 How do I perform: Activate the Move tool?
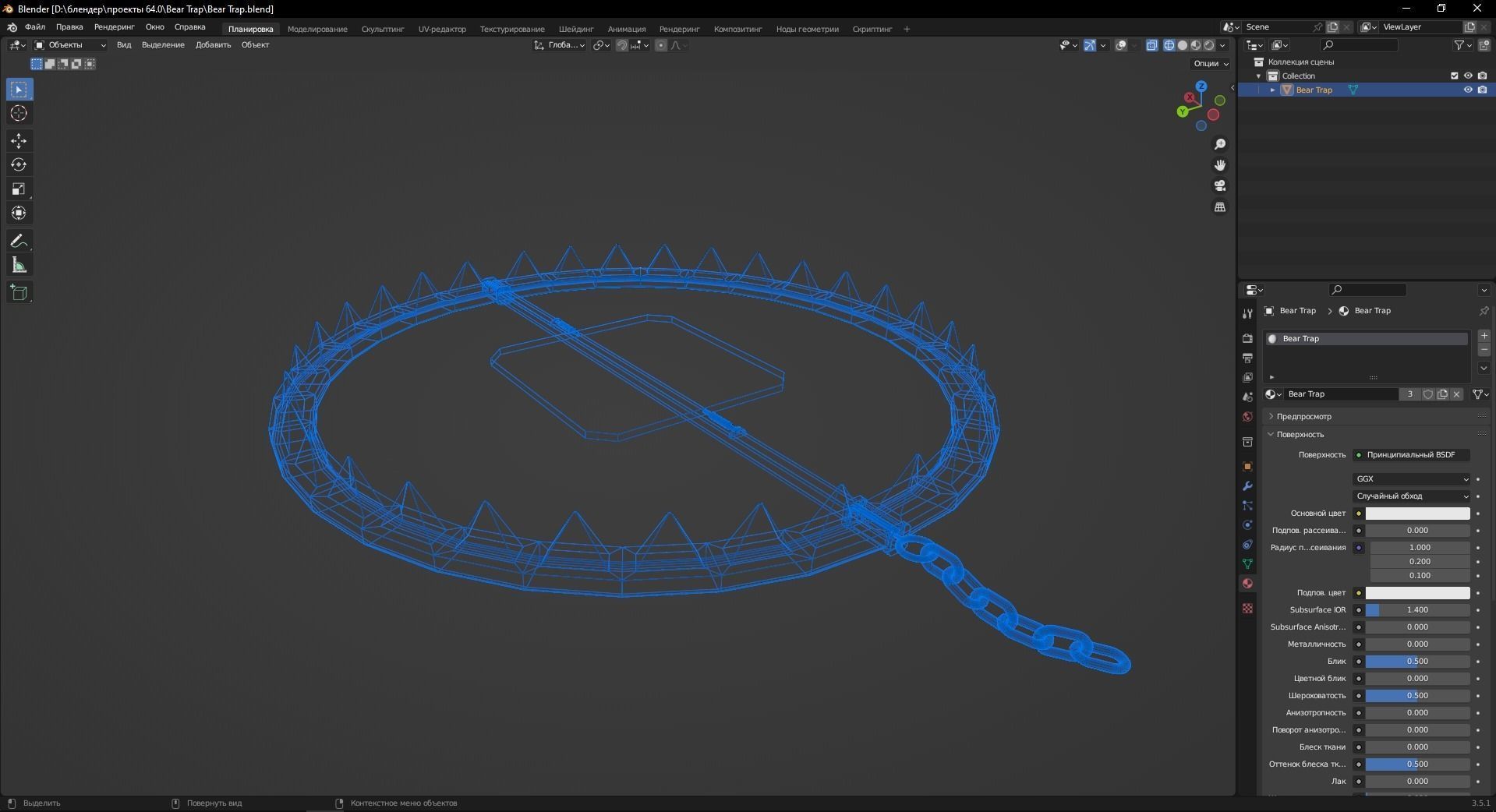[19, 141]
